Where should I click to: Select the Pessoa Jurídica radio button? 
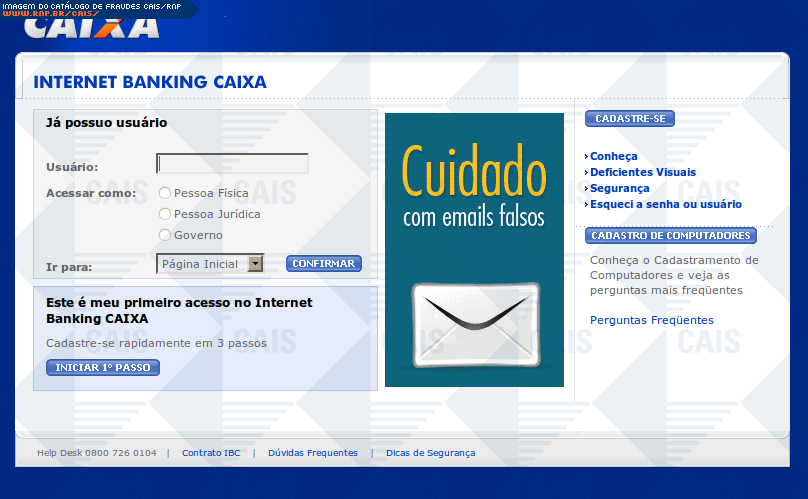[165, 214]
